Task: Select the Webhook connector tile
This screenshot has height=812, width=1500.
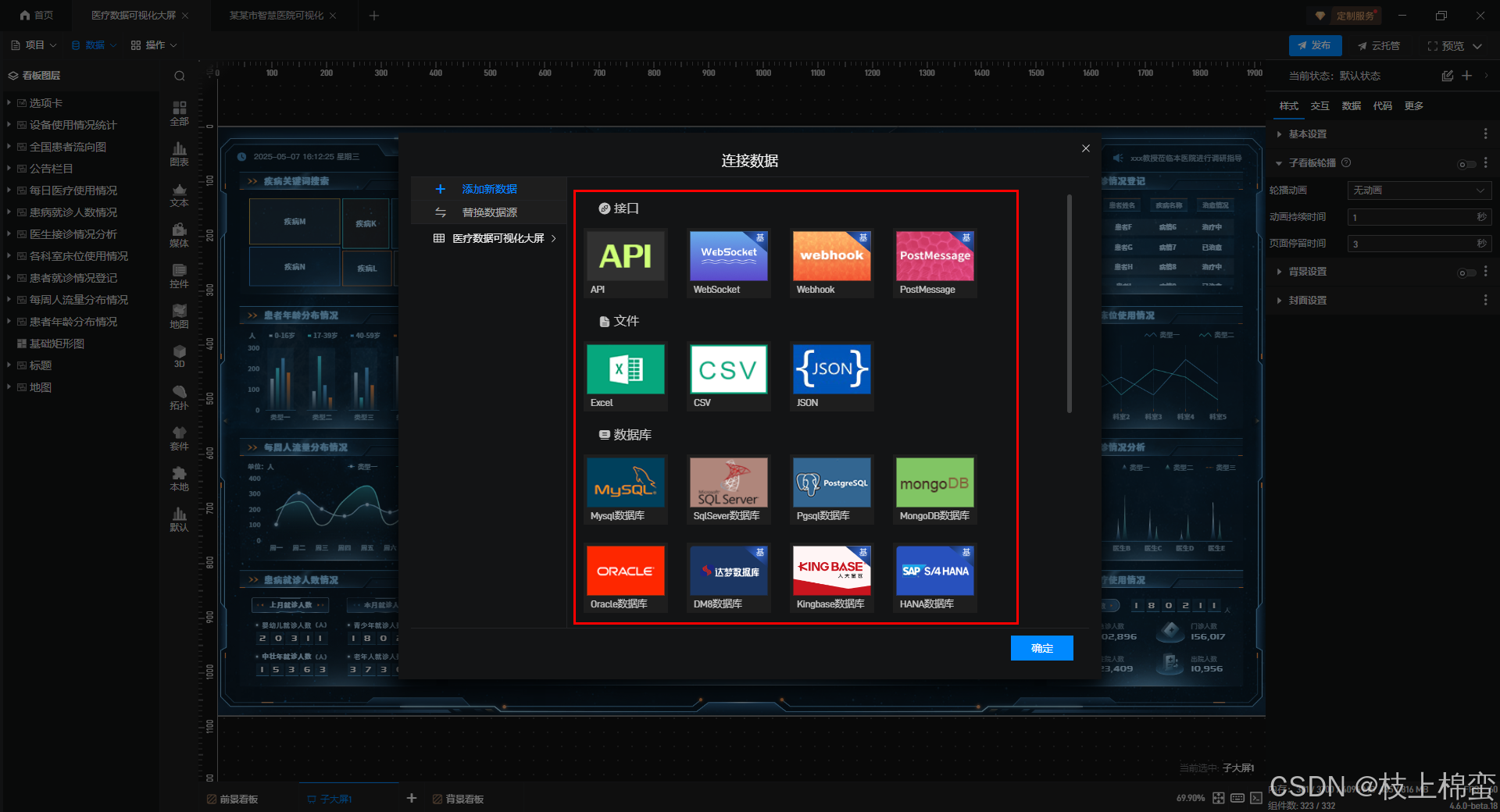Action: click(x=832, y=263)
